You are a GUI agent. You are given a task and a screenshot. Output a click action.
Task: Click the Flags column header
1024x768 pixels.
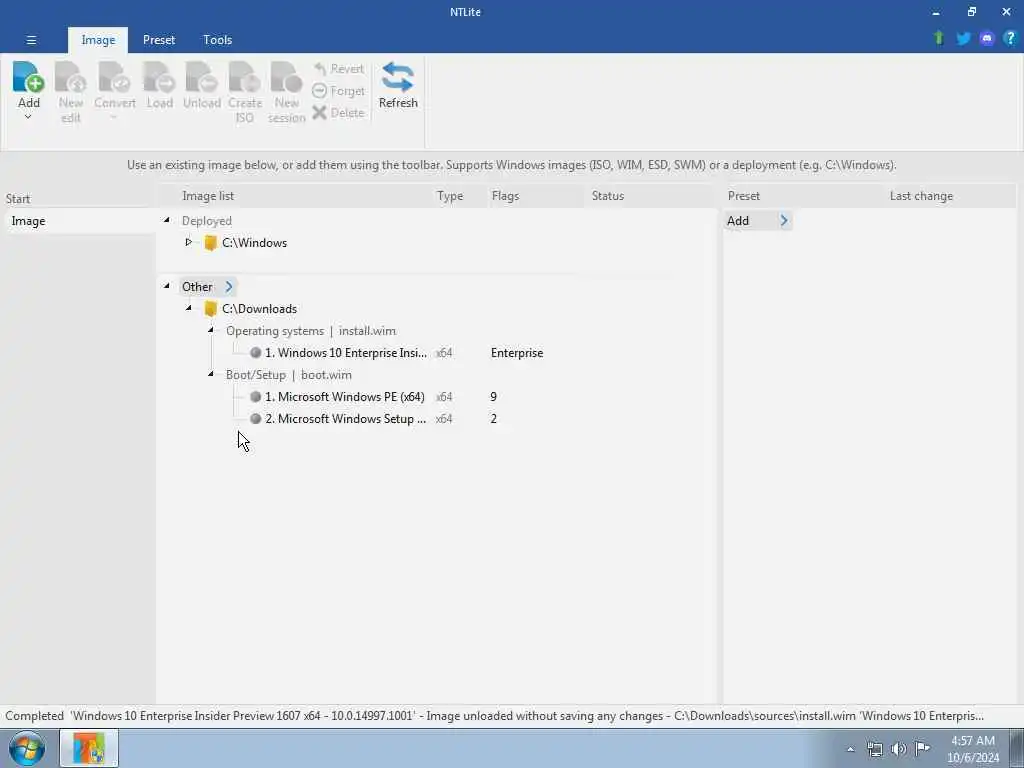pyautogui.click(x=505, y=196)
